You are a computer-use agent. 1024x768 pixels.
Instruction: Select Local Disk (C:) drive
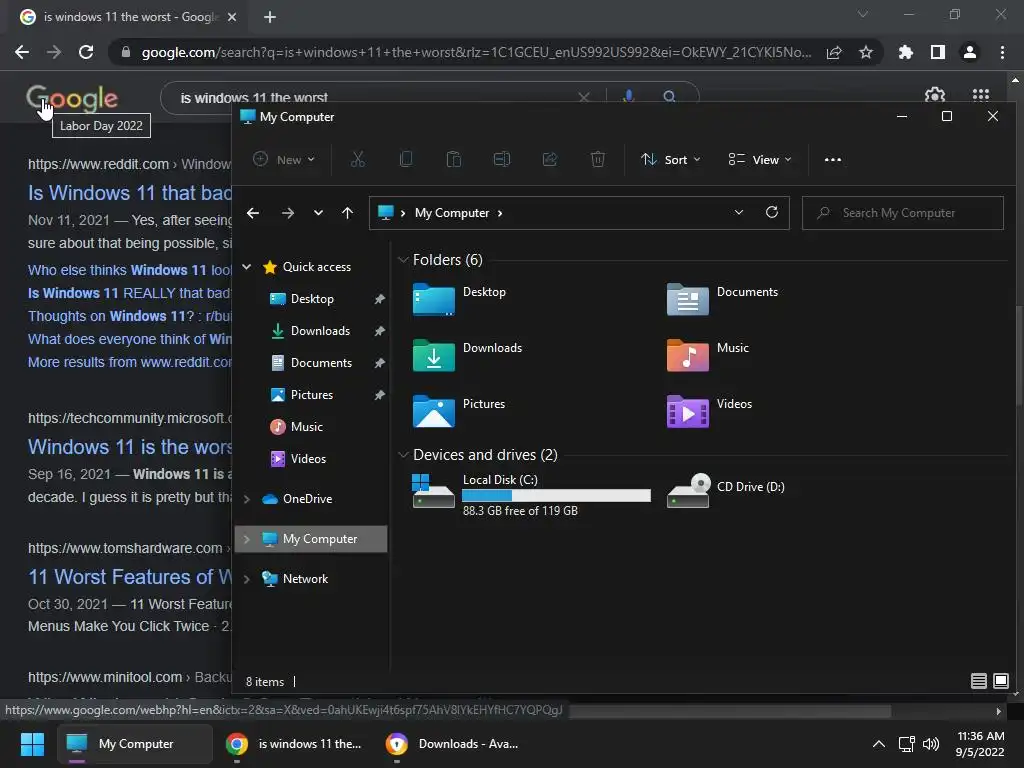coord(532,494)
